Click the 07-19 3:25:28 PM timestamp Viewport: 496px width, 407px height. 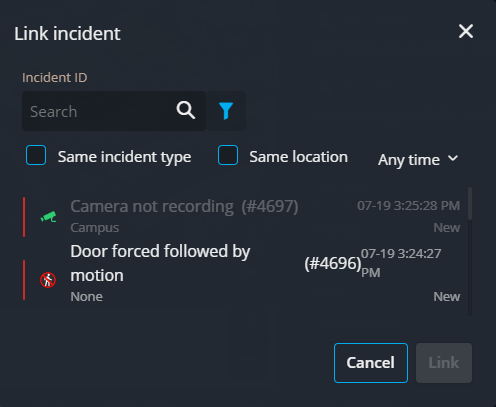click(x=408, y=206)
